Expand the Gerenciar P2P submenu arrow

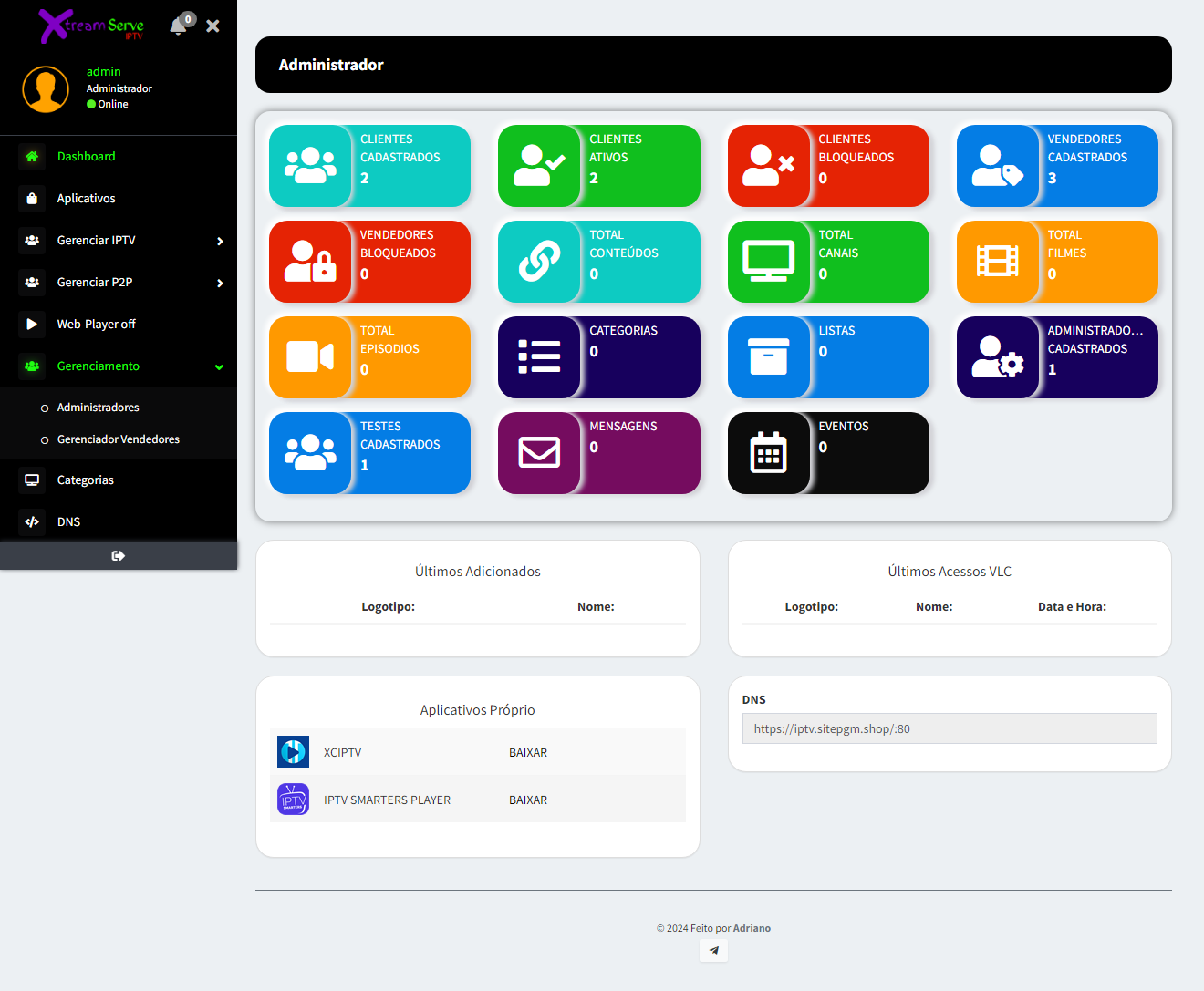pos(220,284)
